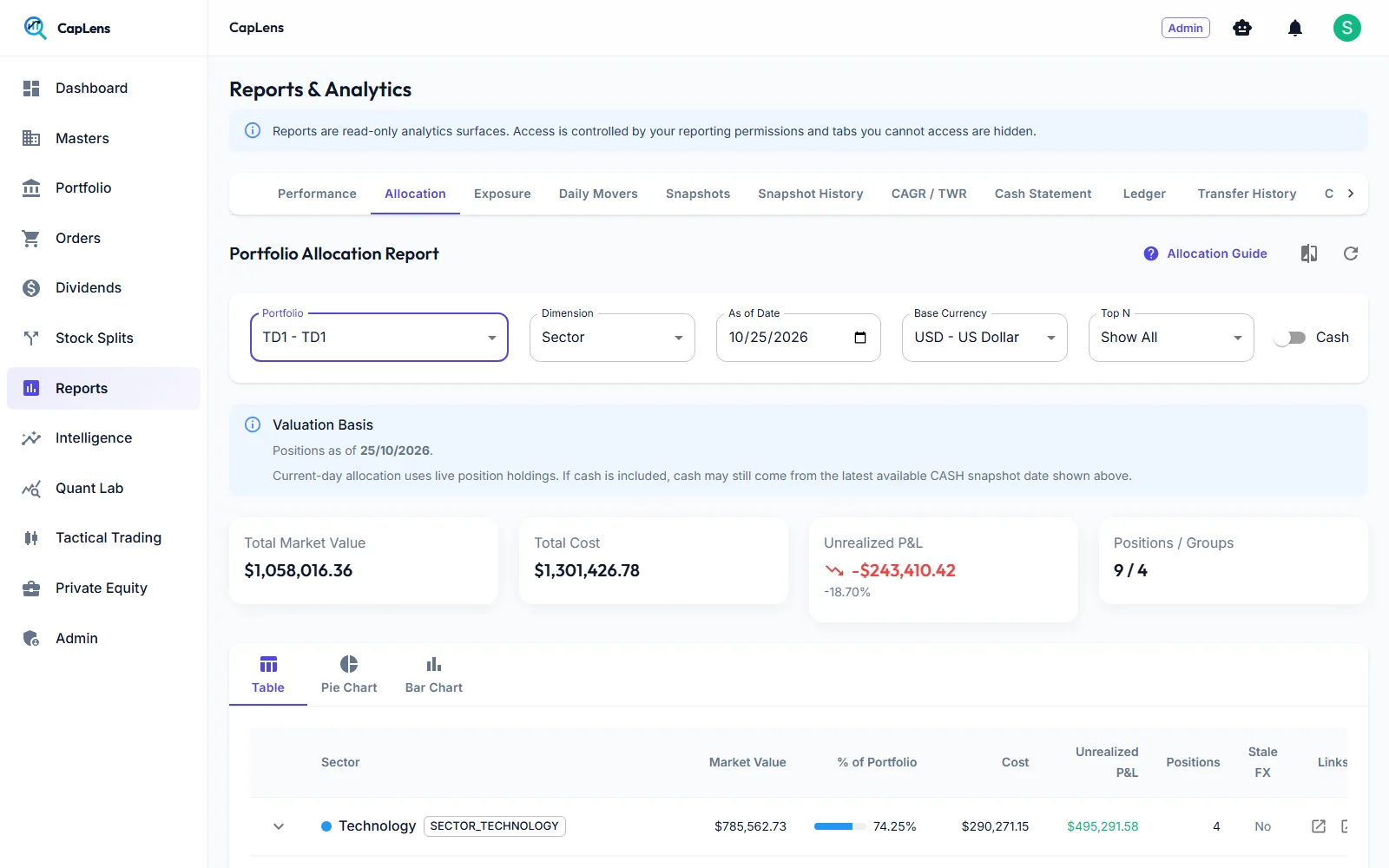
Task: Open the notifications bell
Action: (1295, 28)
